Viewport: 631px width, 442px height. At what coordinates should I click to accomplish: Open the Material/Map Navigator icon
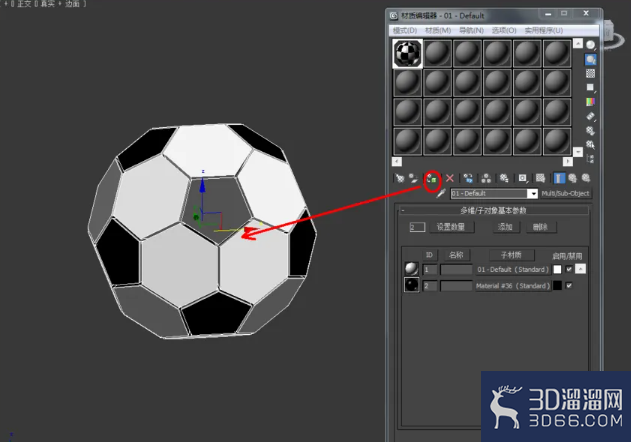[590, 158]
